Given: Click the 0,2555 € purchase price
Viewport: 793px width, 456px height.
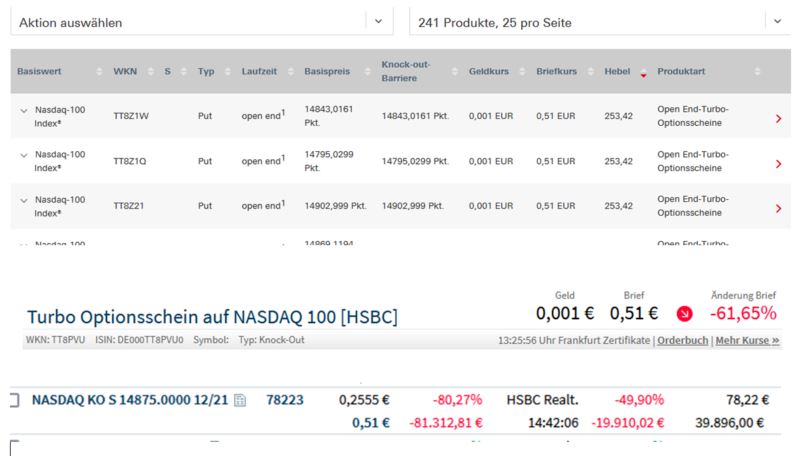Looking at the screenshot, I should pos(364,400).
